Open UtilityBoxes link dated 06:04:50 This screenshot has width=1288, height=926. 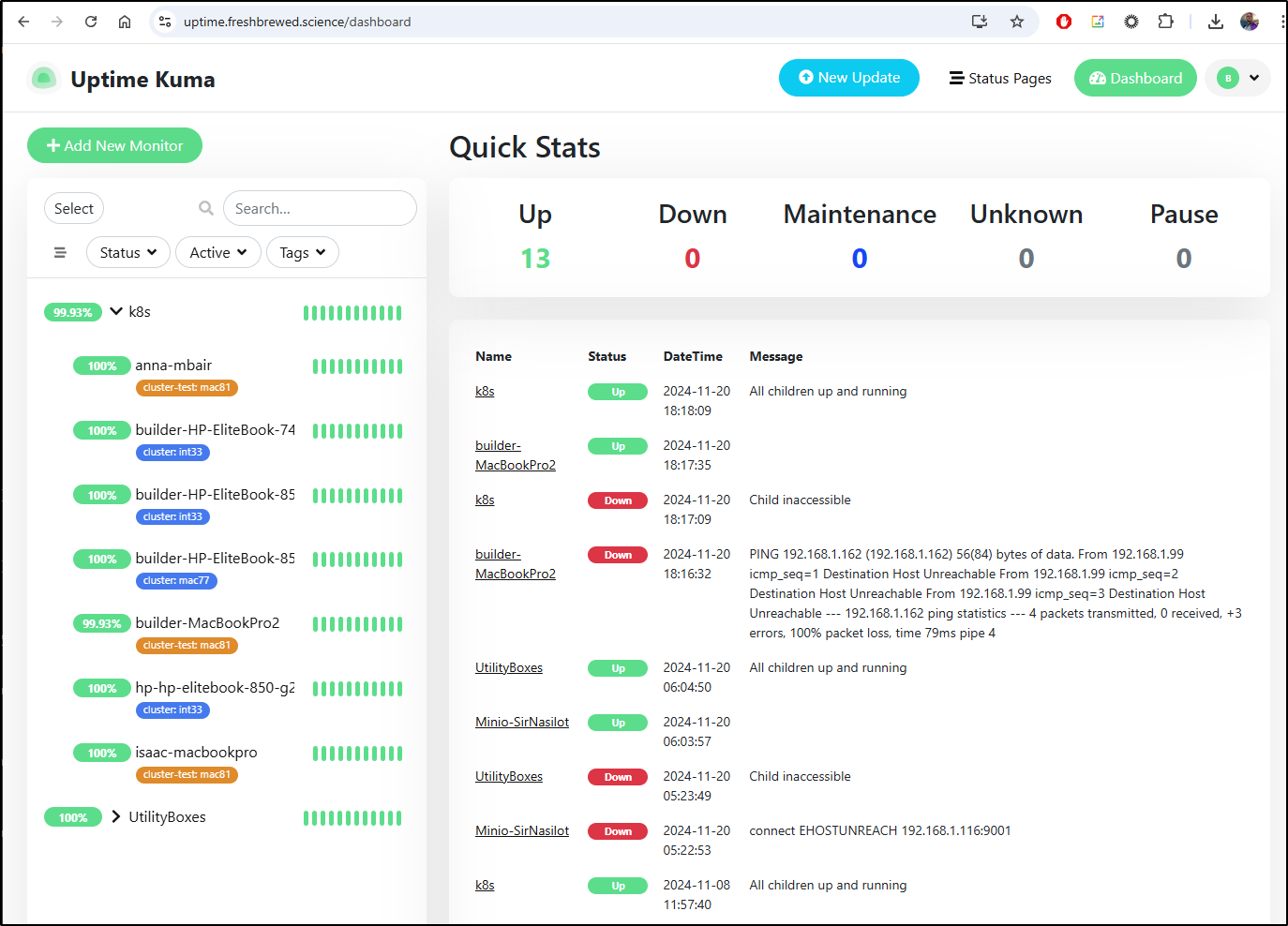pos(509,667)
